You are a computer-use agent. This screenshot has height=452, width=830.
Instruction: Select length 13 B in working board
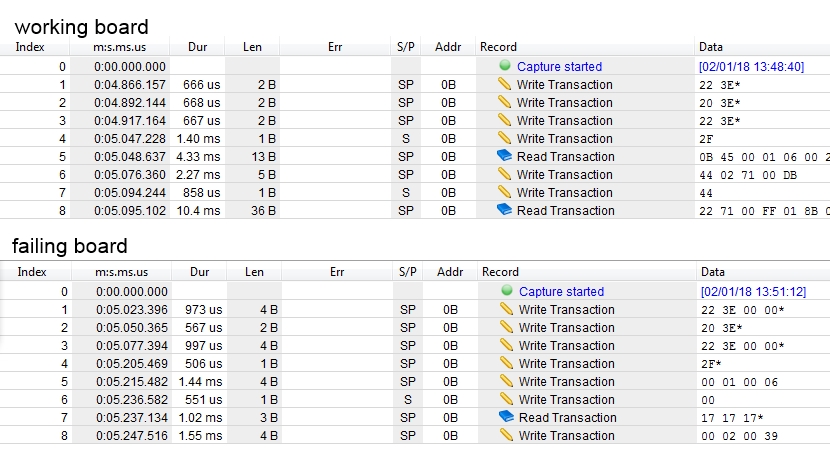point(264,157)
